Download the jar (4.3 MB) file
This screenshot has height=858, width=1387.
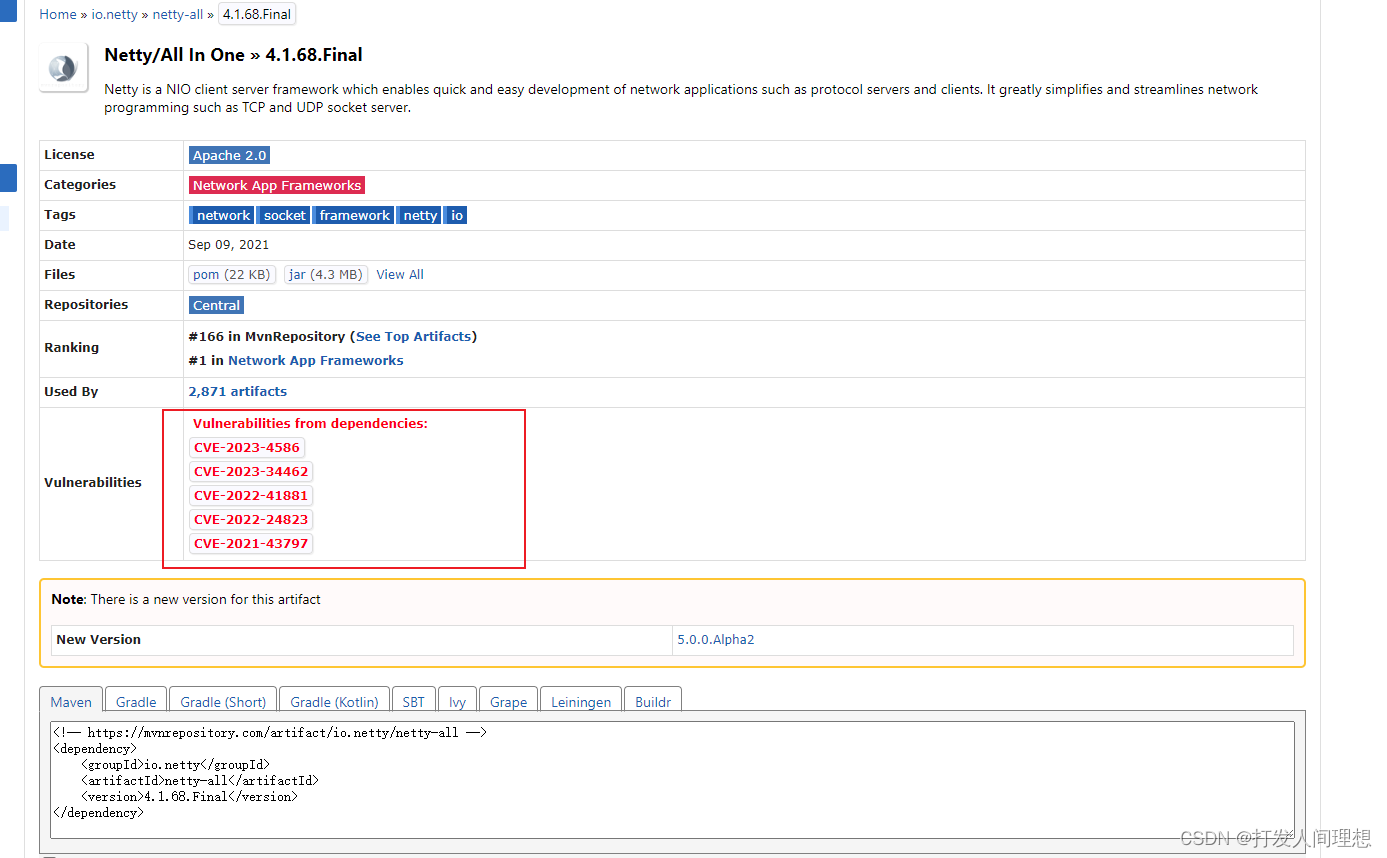(326, 275)
